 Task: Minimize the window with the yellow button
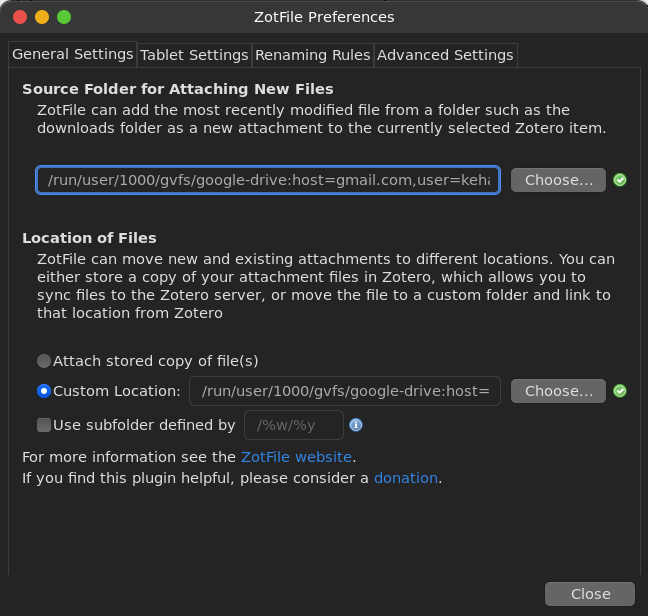(x=42, y=17)
